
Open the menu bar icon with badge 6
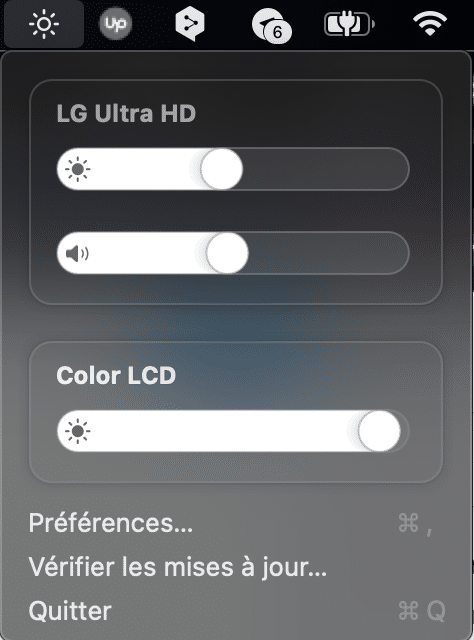coord(271,26)
